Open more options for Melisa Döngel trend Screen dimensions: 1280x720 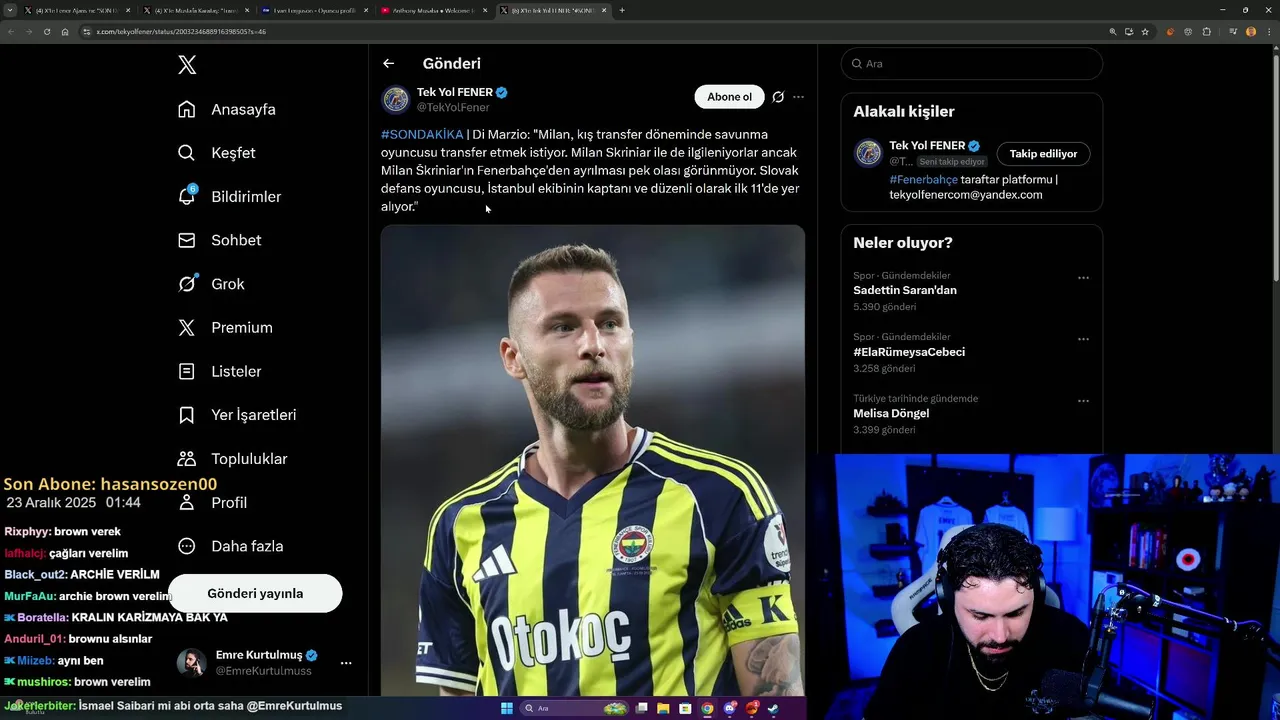pos(1083,401)
